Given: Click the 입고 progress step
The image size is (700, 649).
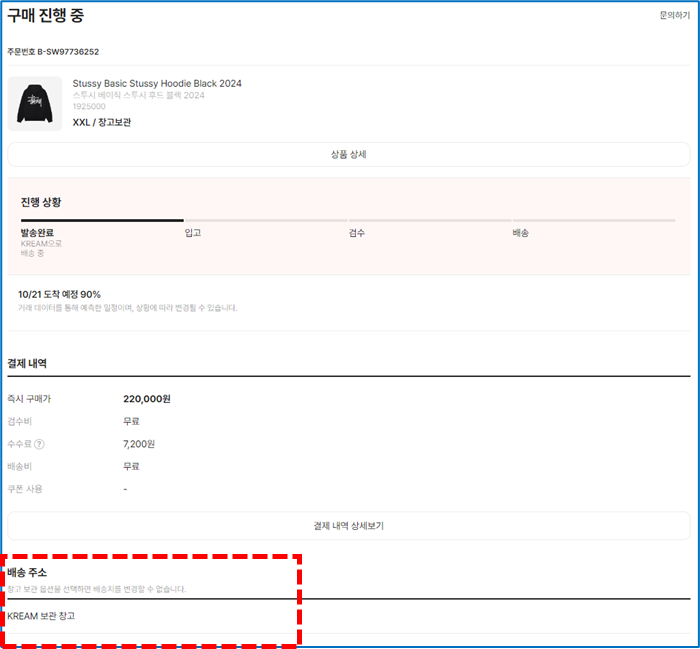Looking at the screenshot, I should pyautogui.click(x=193, y=233).
